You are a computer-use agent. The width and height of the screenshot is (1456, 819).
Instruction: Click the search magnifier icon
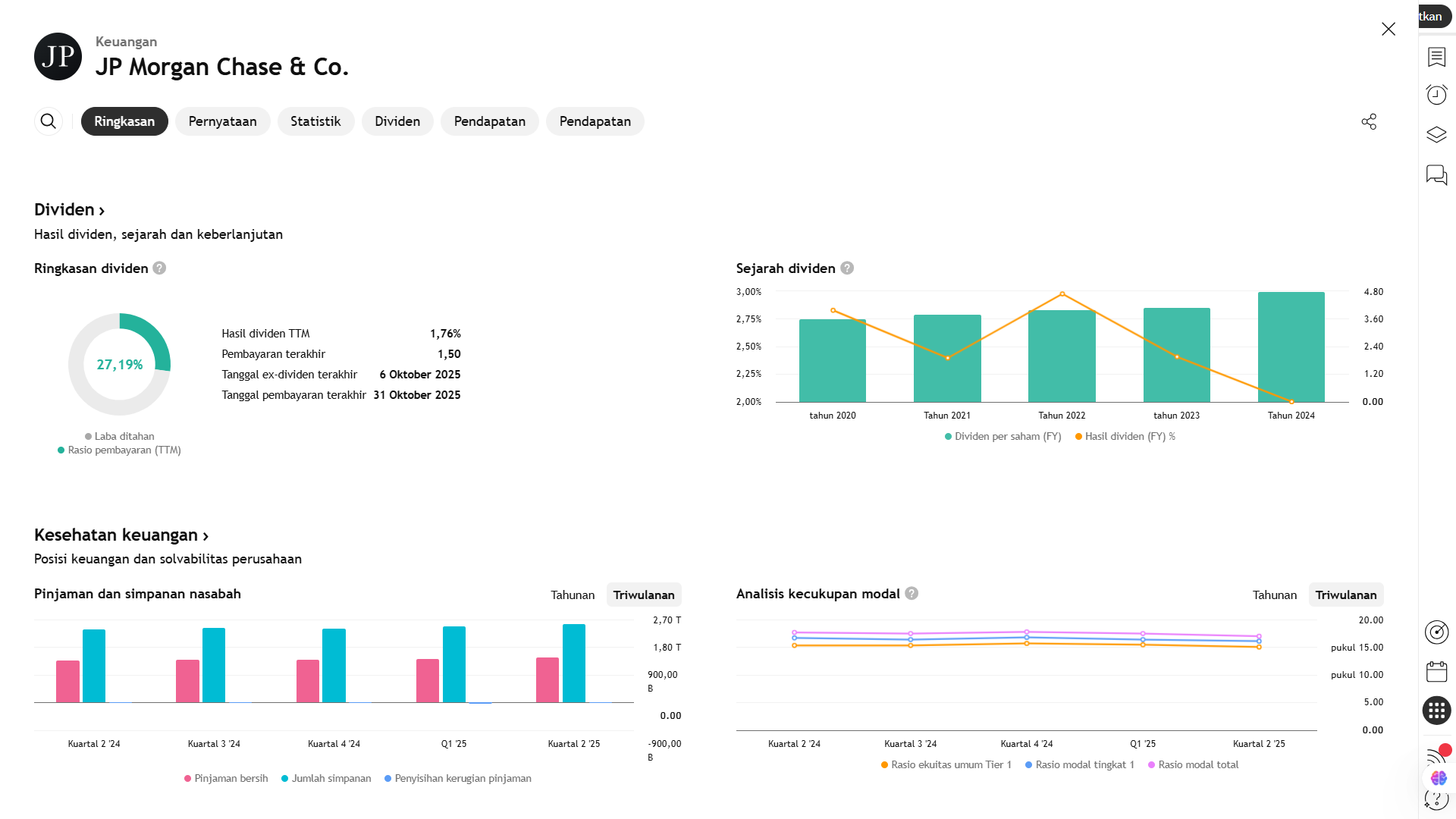(48, 121)
